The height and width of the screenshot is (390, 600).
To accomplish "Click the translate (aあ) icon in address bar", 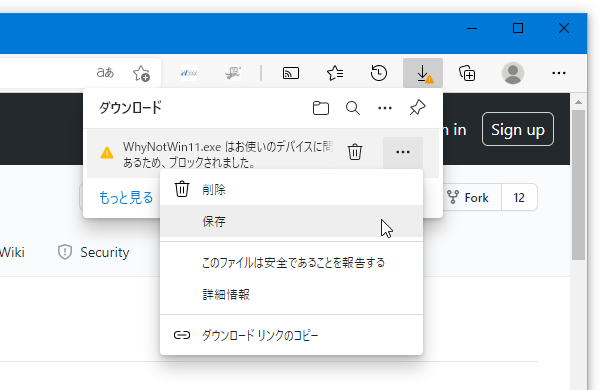I will [105, 72].
